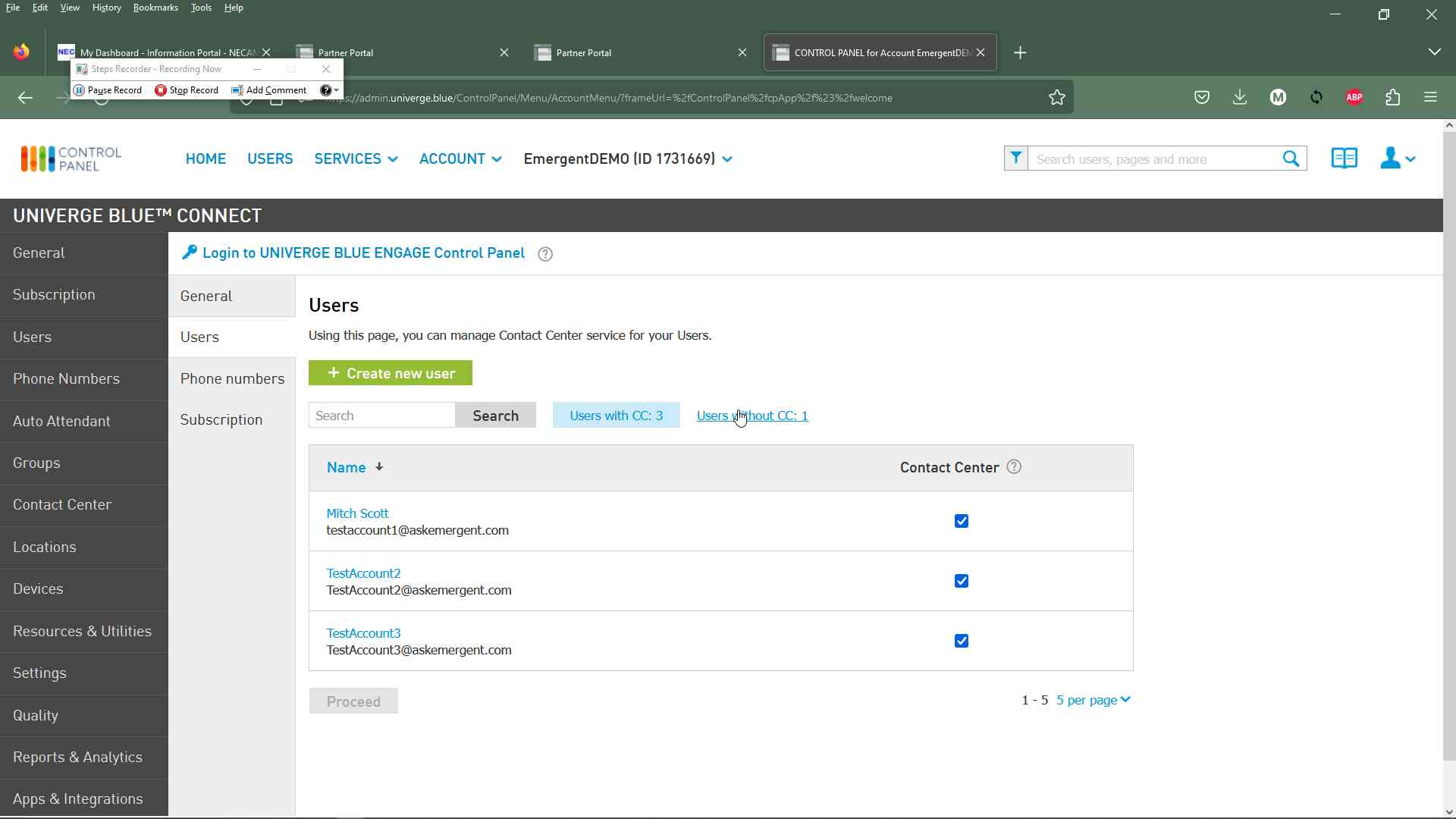The width and height of the screenshot is (1456, 819).
Task: Open Resources & Utilities in the left sidebar
Action: (x=83, y=631)
